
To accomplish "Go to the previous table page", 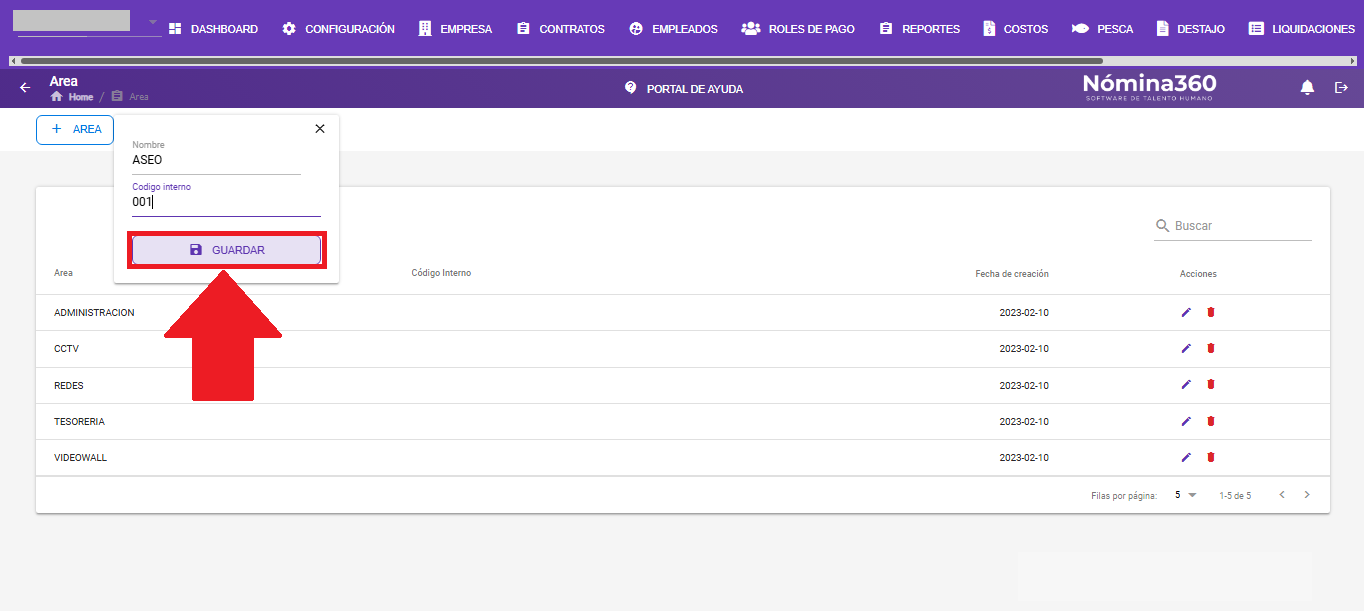I will tap(1283, 495).
